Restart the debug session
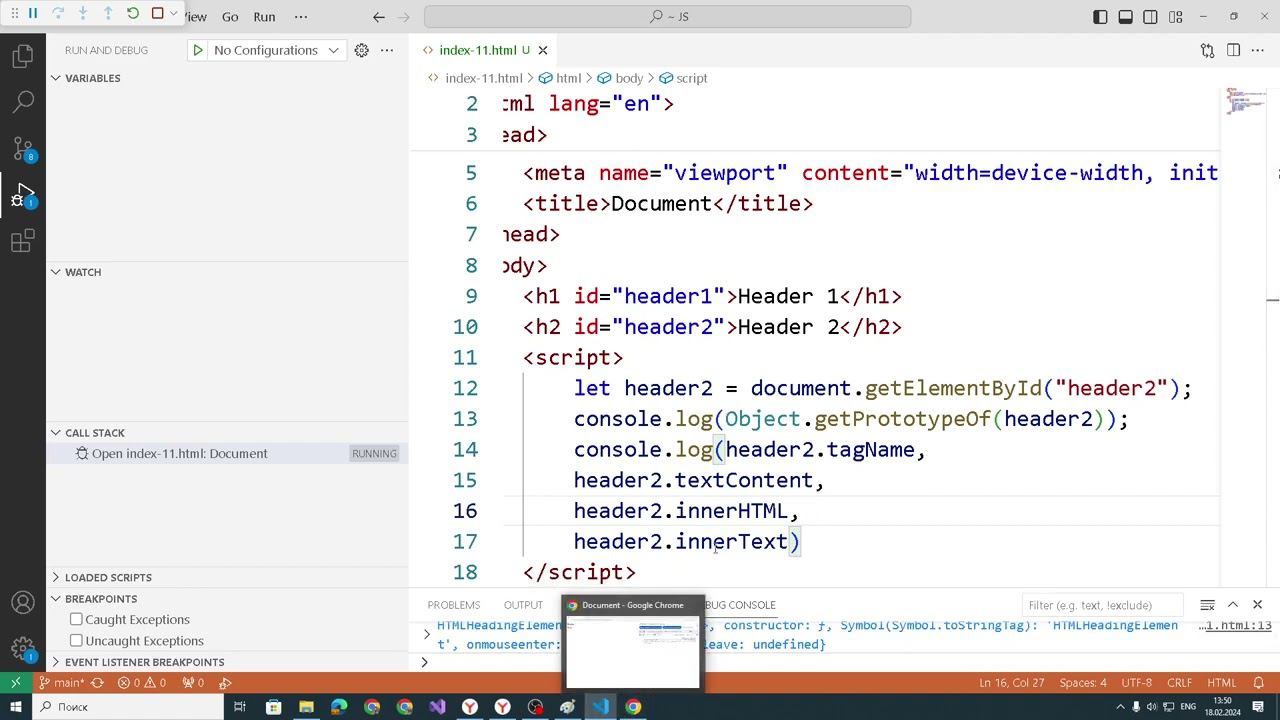Viewport: 1280px width, 720px height. 133,14
